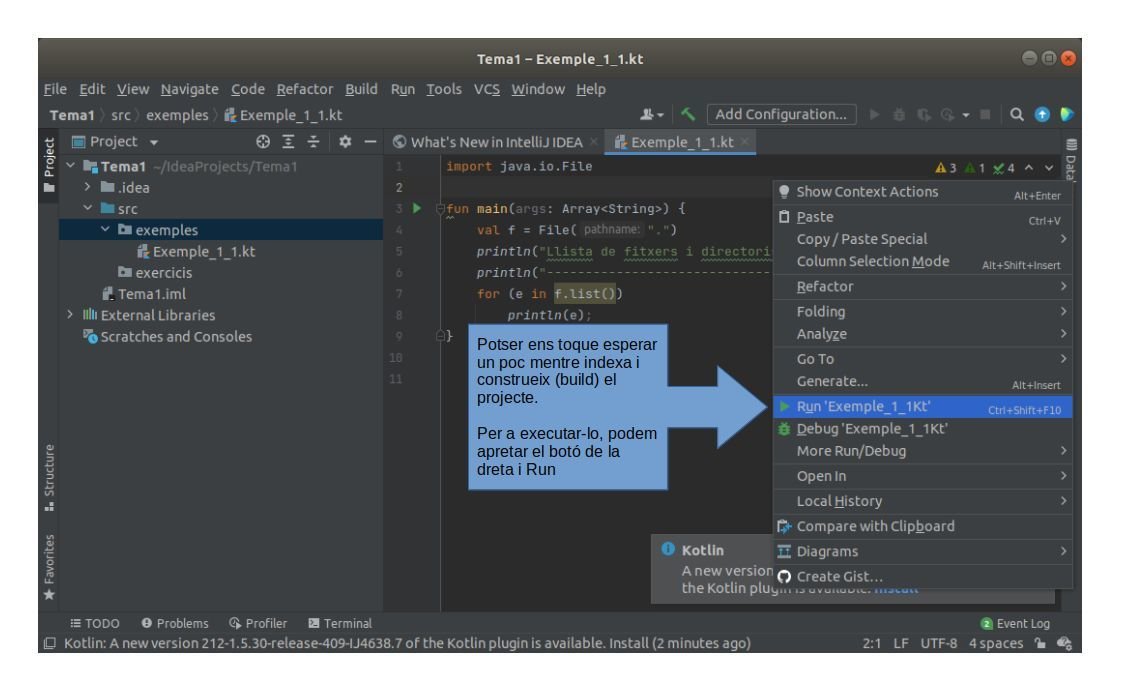Click Expand All in Project panel
The height and width of the screenshot is (691, 1123).
point(288,142)
